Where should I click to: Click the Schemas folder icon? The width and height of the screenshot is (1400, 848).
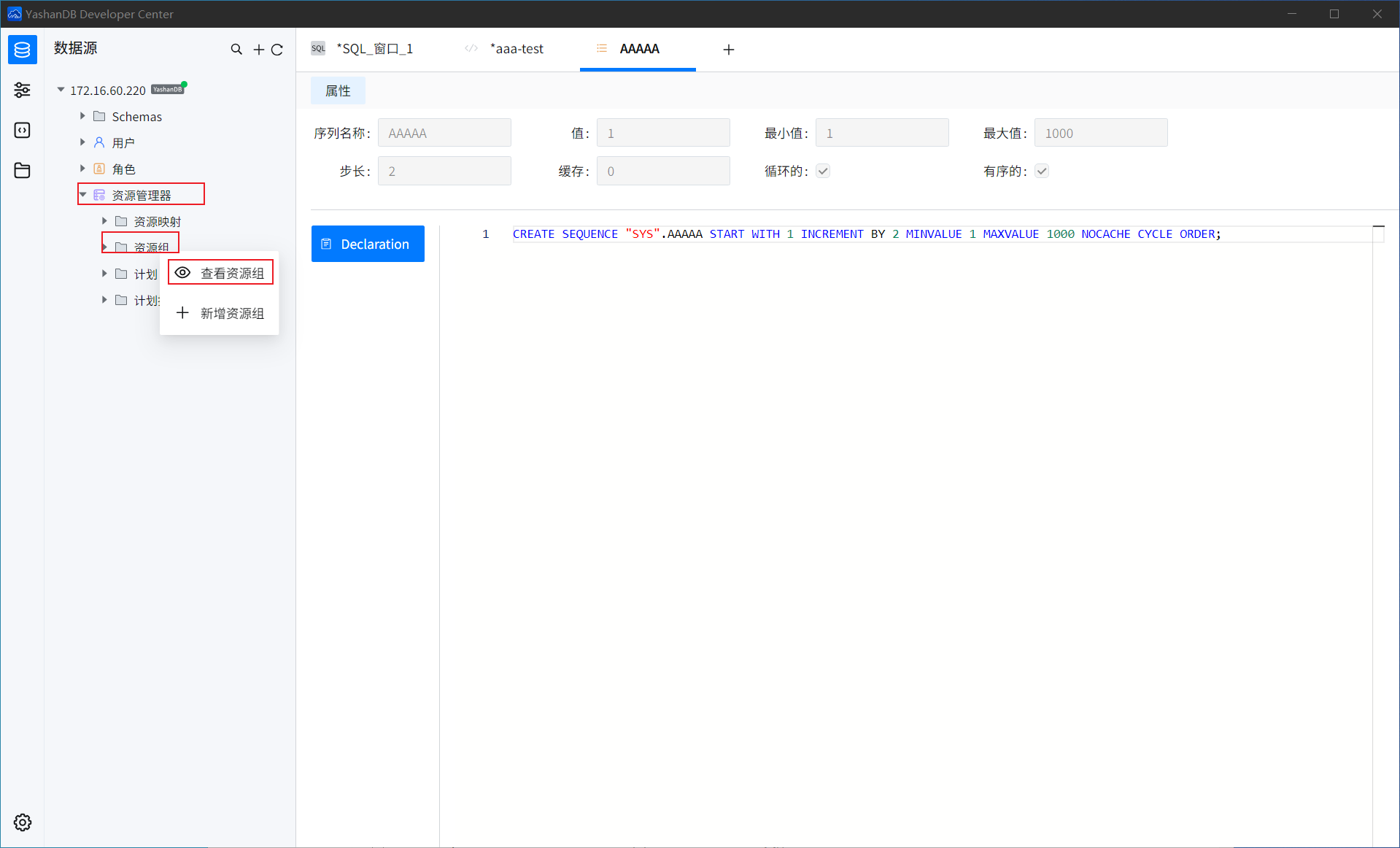pos(99,116)
